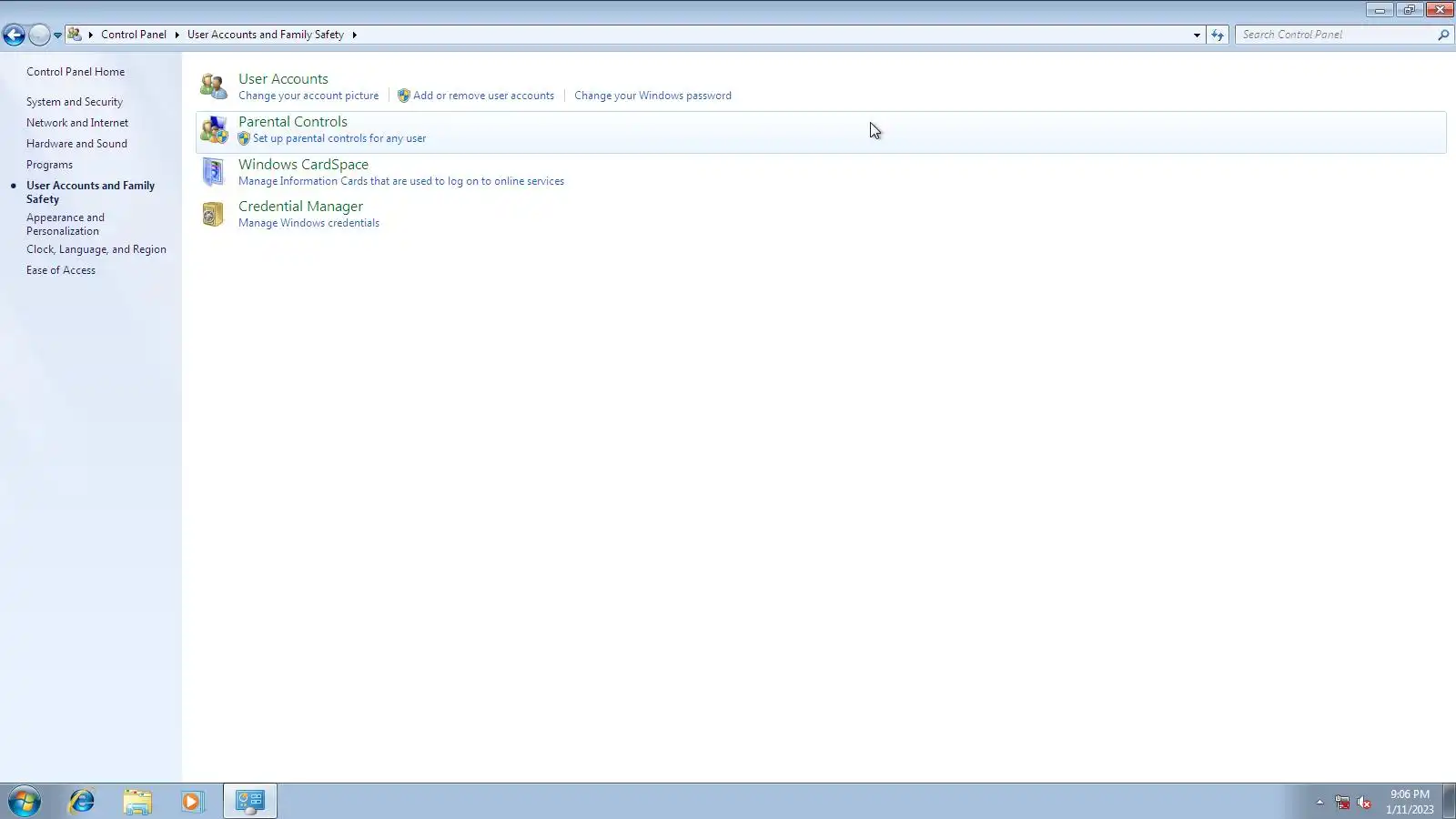Click Manage Information Cards link
The image size is (1456, 819).
401,181
